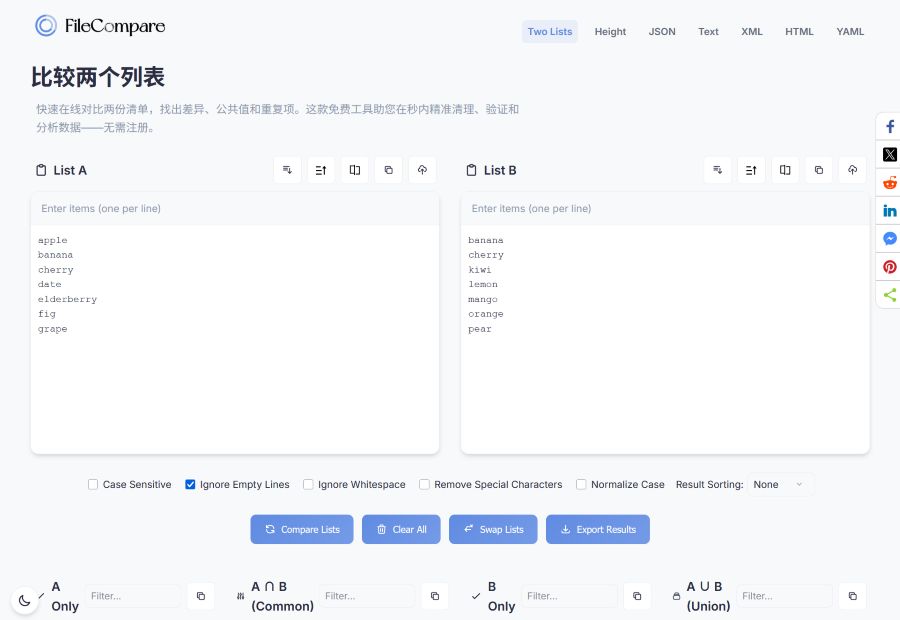Select sort descending for List A
This screenshot has width=900, height=620.
[x=287, y=170]
